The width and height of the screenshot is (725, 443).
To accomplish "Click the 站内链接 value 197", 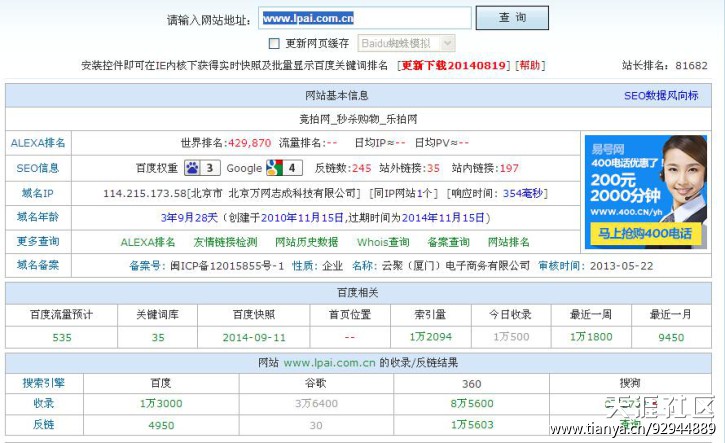I will click(509, 168).
